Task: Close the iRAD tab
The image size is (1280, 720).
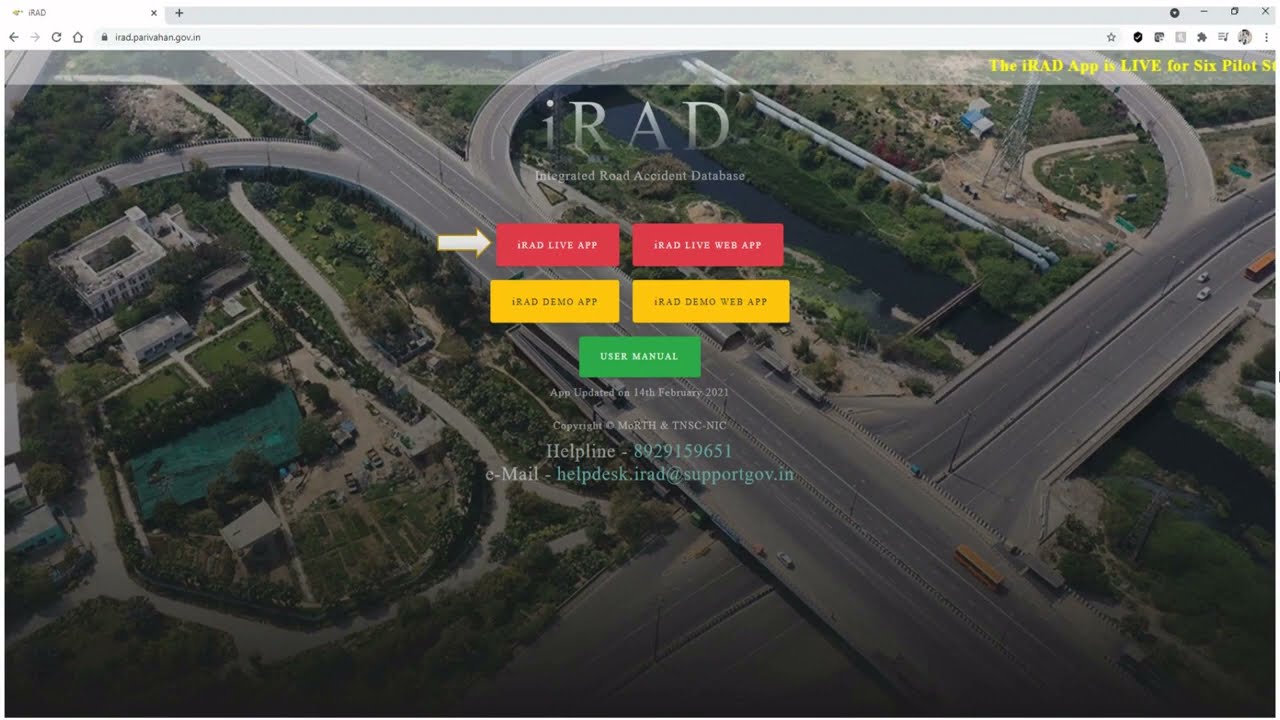Action: point(153,13)
